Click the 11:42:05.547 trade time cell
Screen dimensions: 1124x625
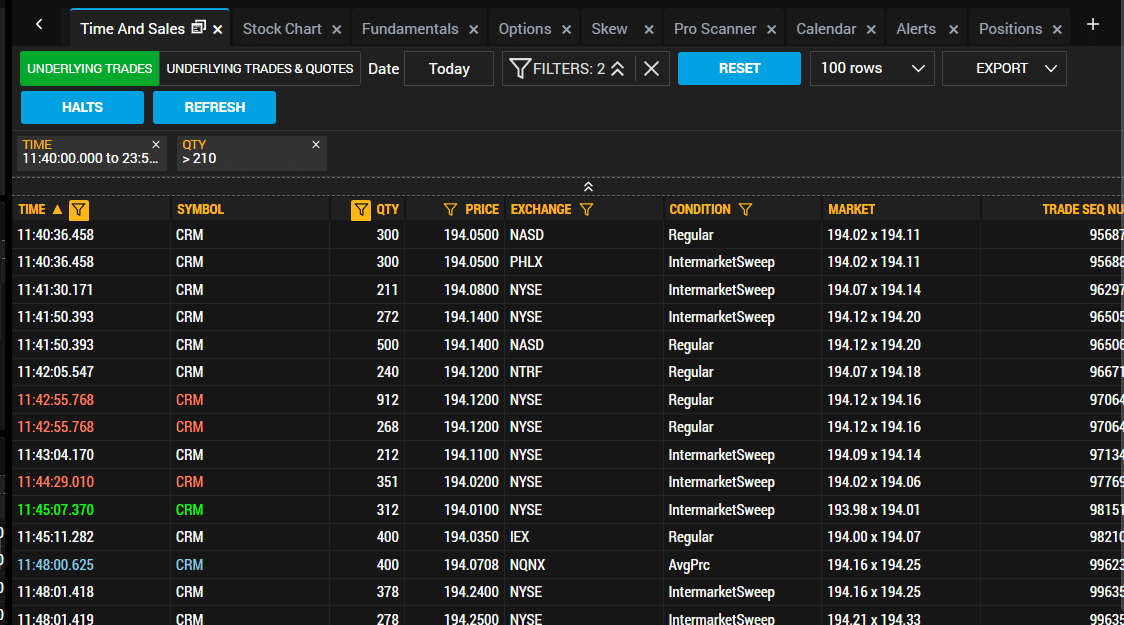coord(55,372)
